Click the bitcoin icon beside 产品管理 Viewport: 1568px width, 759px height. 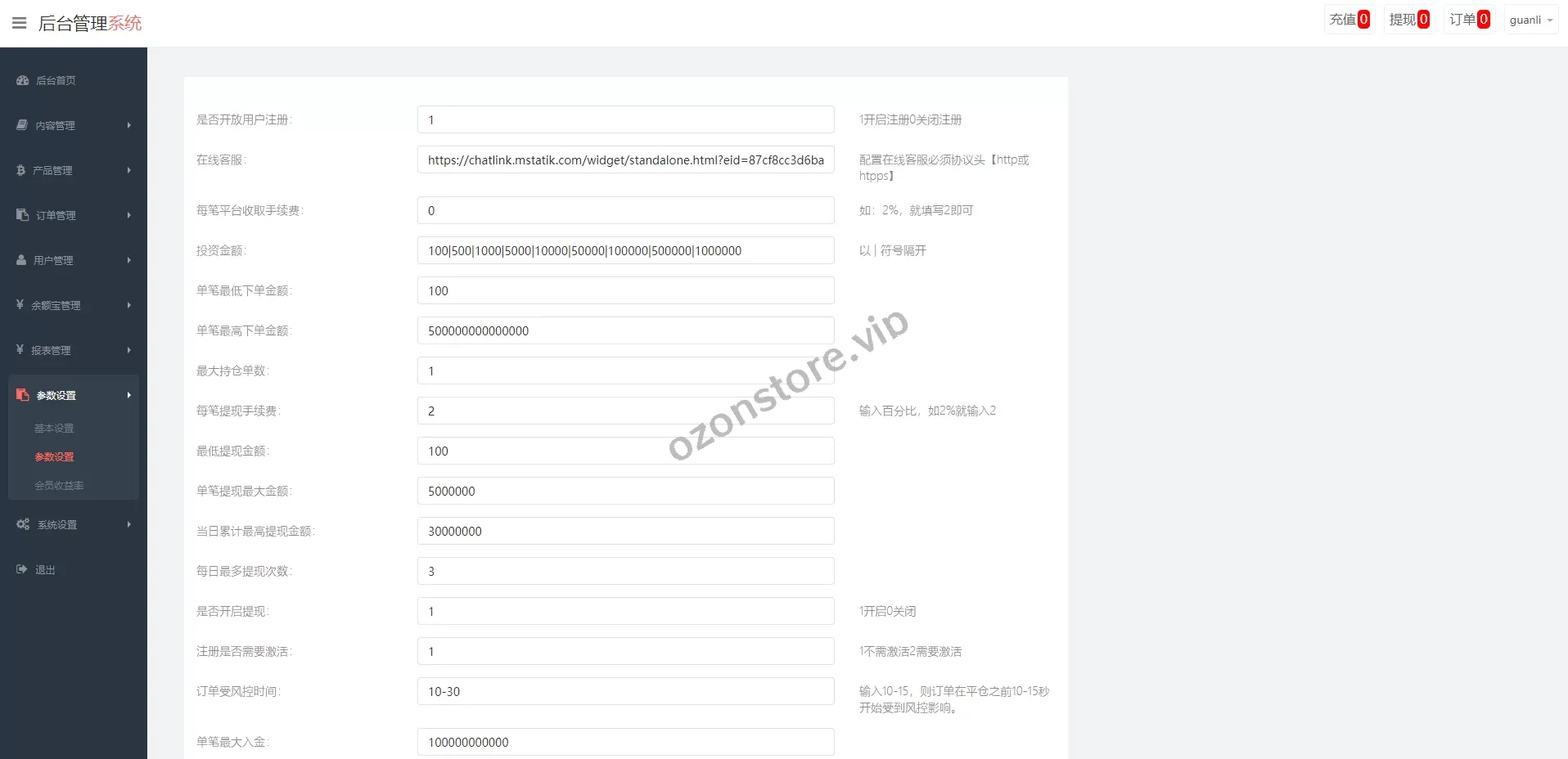tap(20, 170)
